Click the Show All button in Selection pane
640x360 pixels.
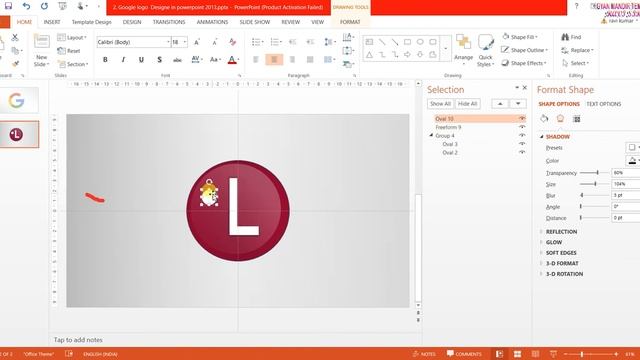[x=440, y=104]
